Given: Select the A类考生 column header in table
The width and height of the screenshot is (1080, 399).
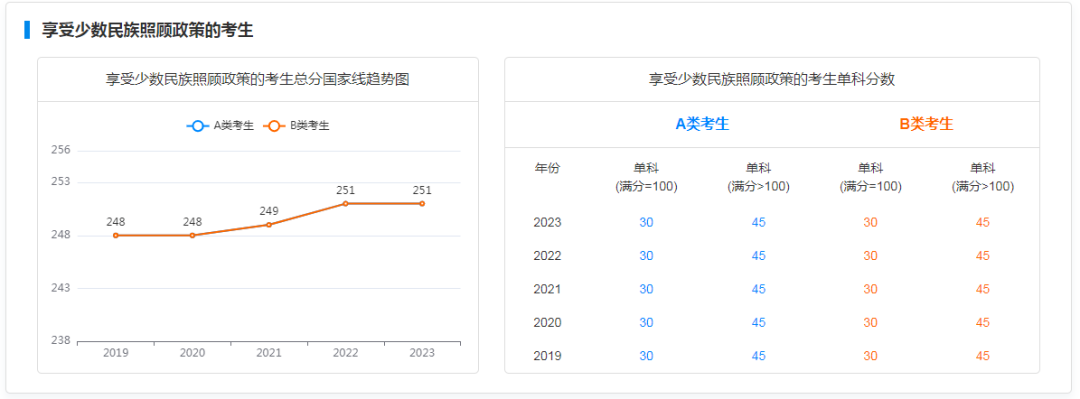Looking at the screenshot, I should [x=702, y=124].
